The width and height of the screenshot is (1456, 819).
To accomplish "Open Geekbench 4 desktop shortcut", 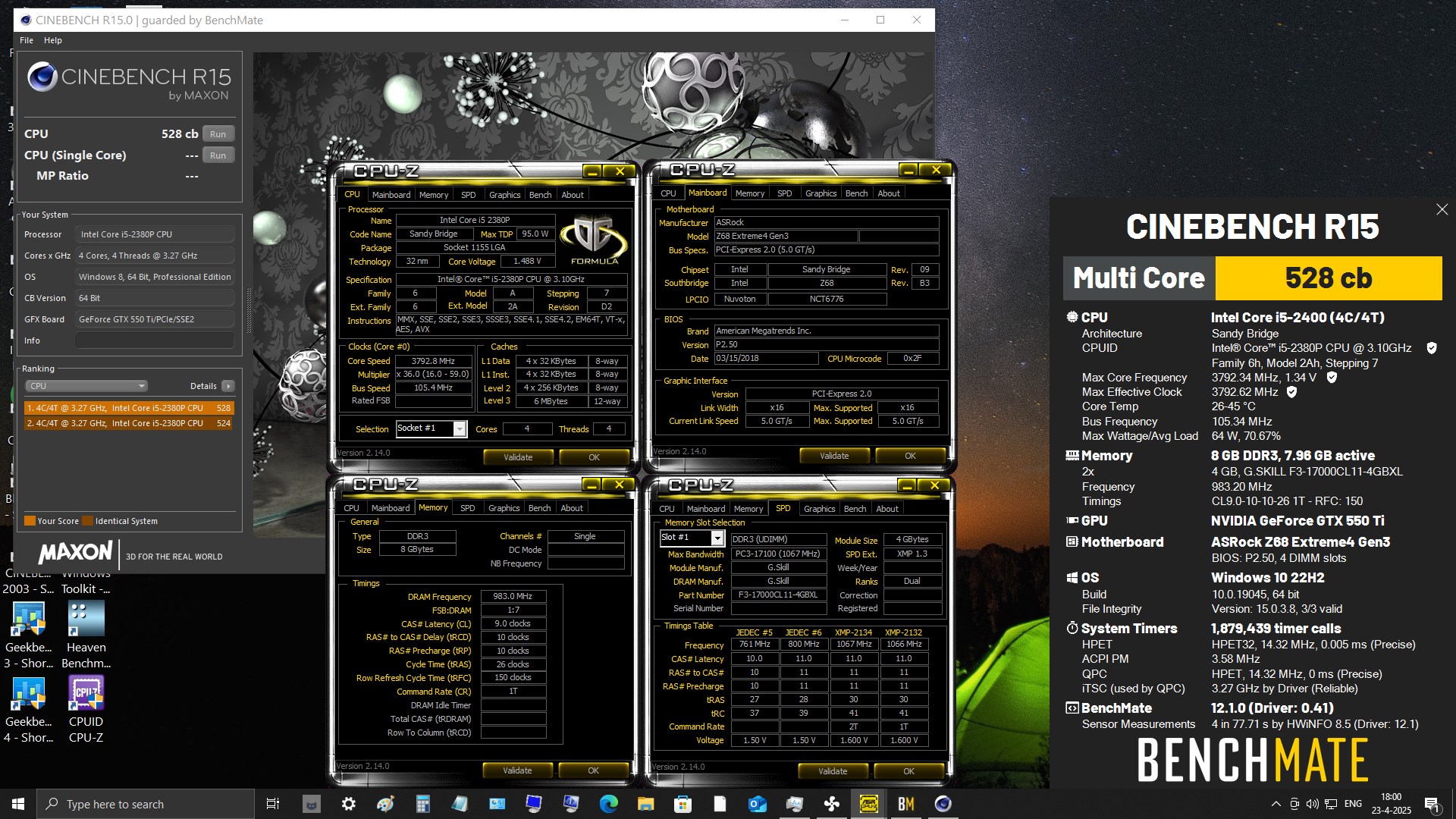I will click(29, 709).
